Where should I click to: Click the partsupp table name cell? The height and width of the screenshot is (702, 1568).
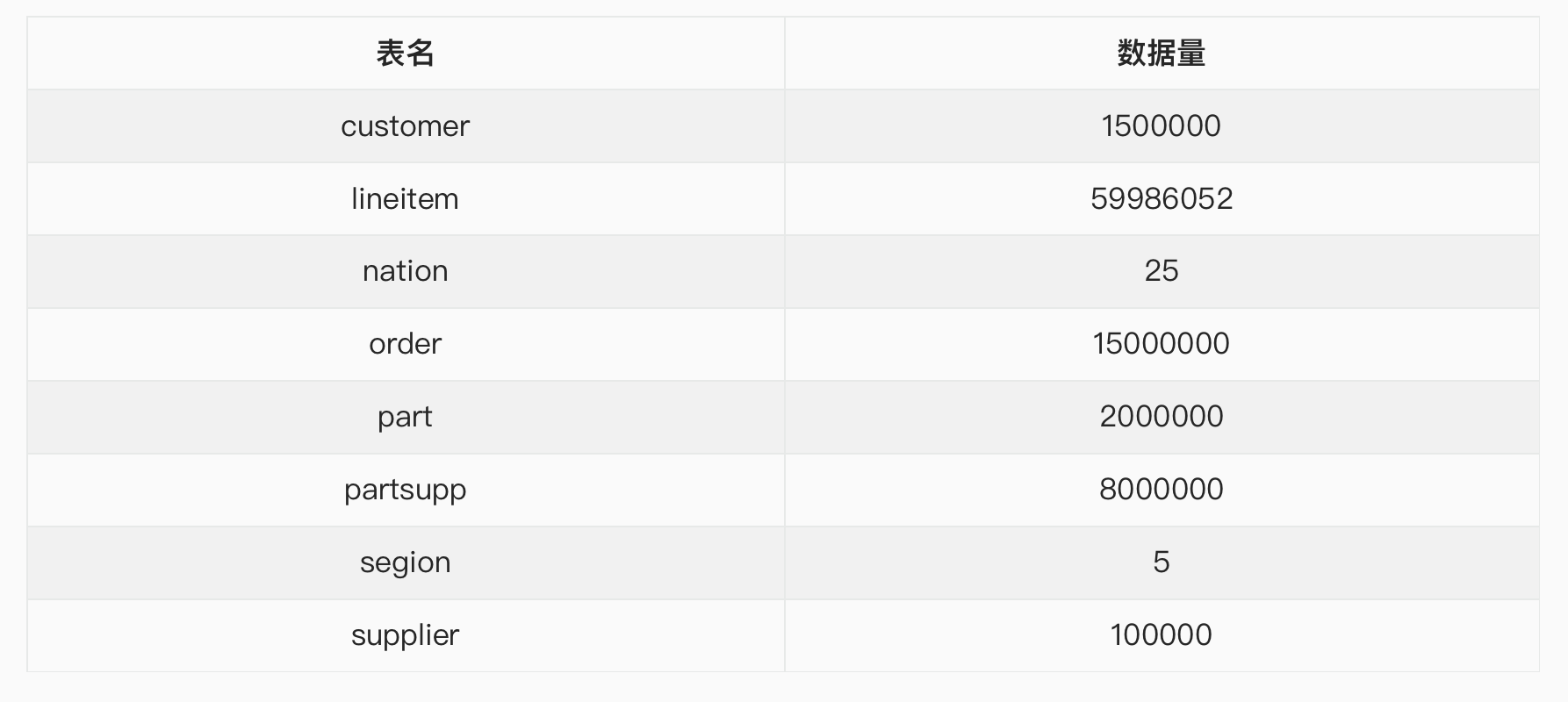tap(405, 490)
